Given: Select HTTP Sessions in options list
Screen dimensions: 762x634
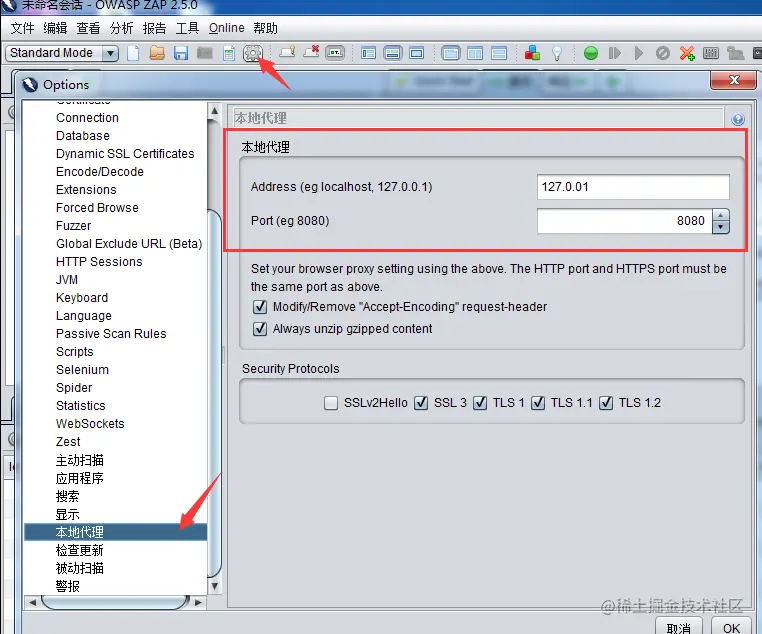Looking at the screenshot, I should coord(99,261).
